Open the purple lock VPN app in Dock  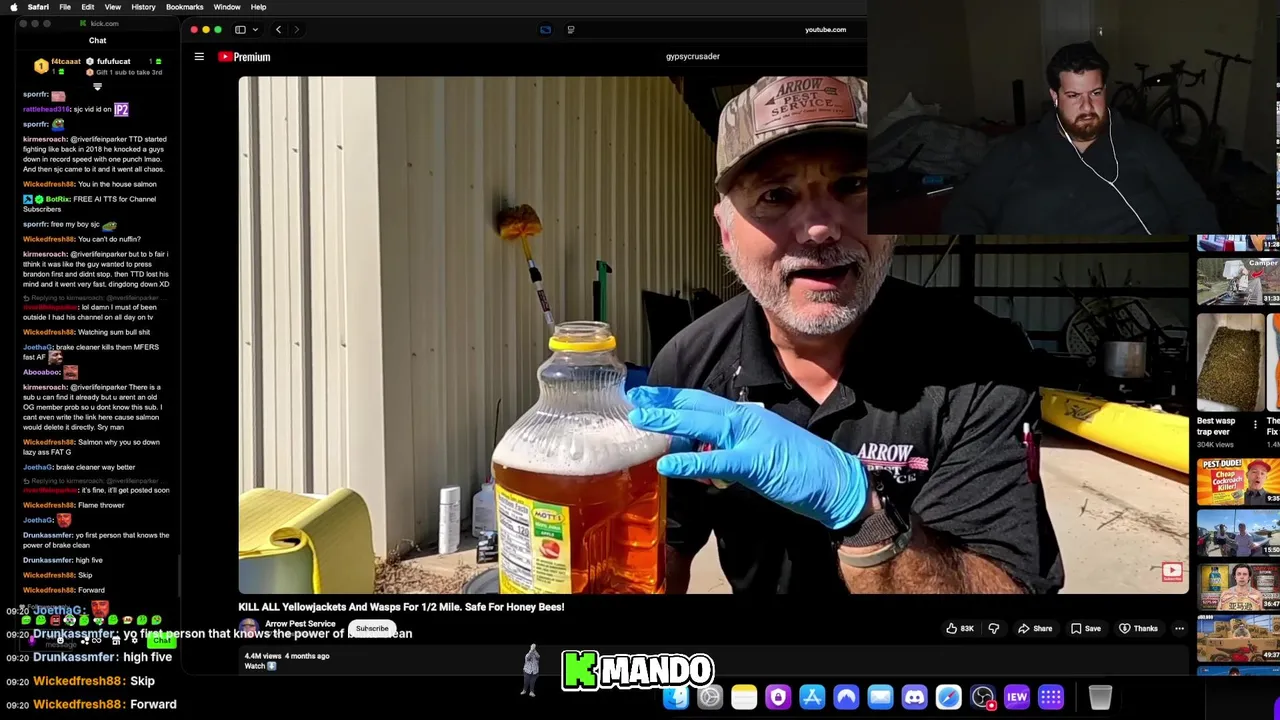tap(778, 697)
